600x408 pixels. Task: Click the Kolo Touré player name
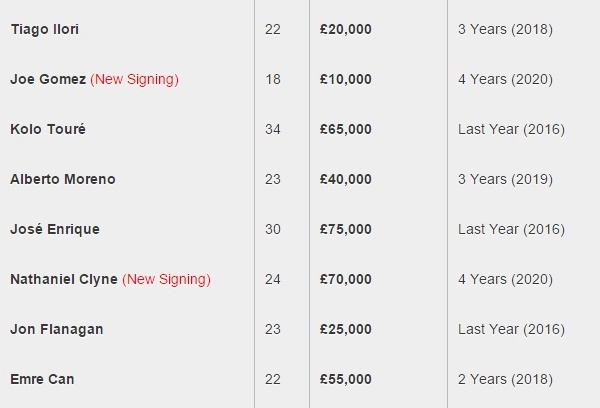click(48, 129)
